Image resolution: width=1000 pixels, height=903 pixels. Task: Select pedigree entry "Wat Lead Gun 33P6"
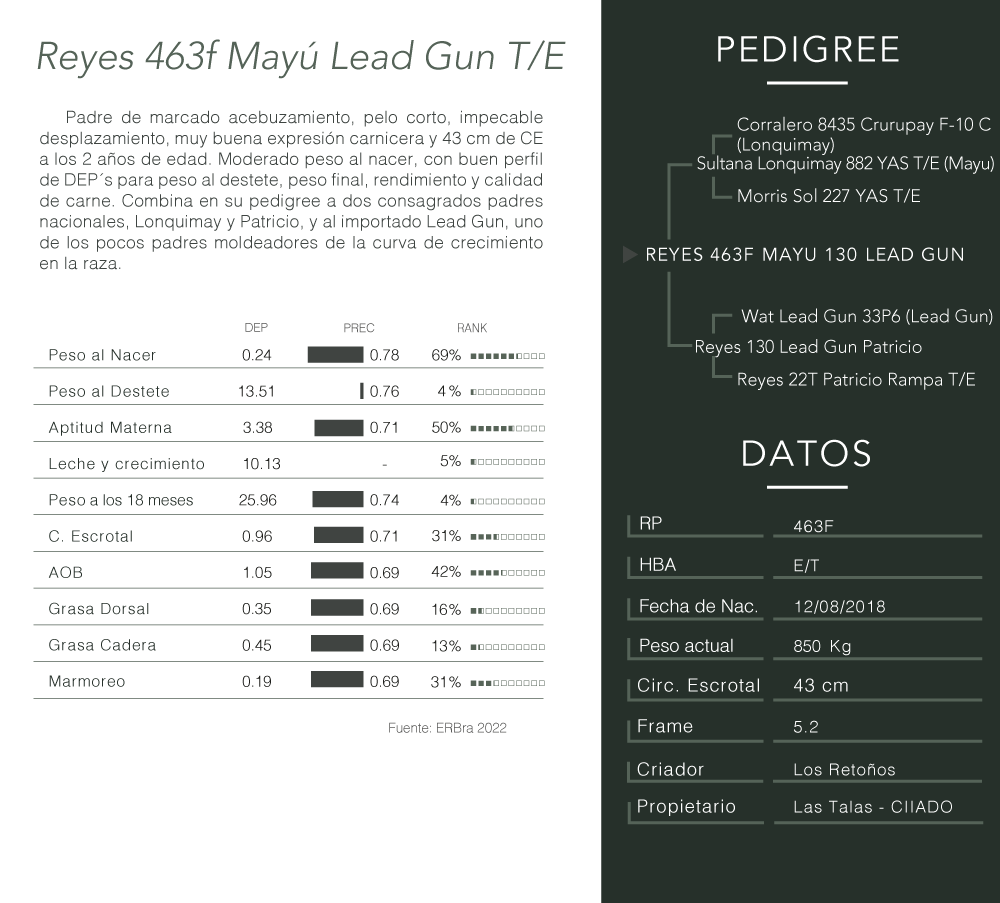tap(820, 316)
